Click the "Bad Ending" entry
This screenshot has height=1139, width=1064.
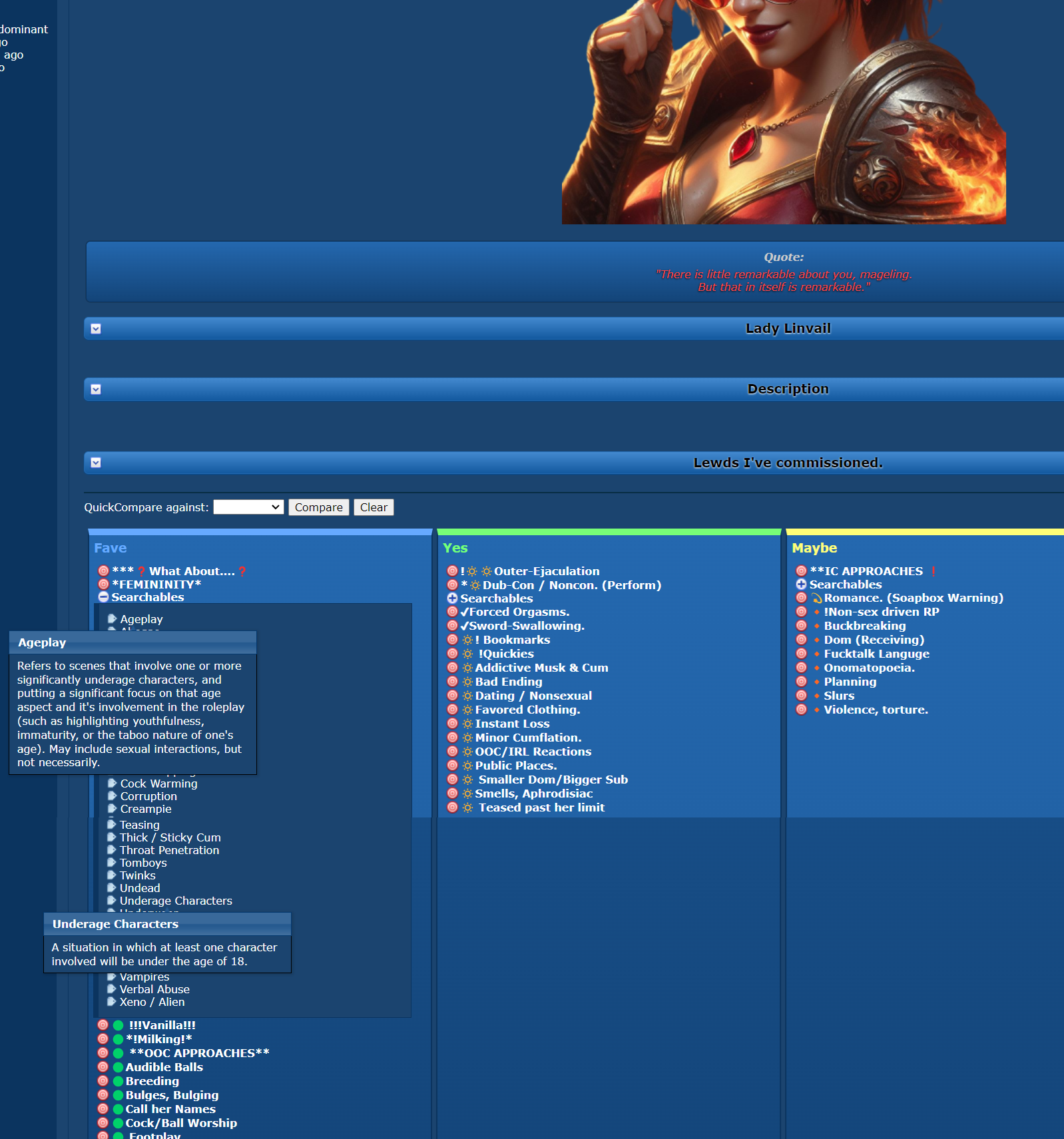tap(509, 682)
